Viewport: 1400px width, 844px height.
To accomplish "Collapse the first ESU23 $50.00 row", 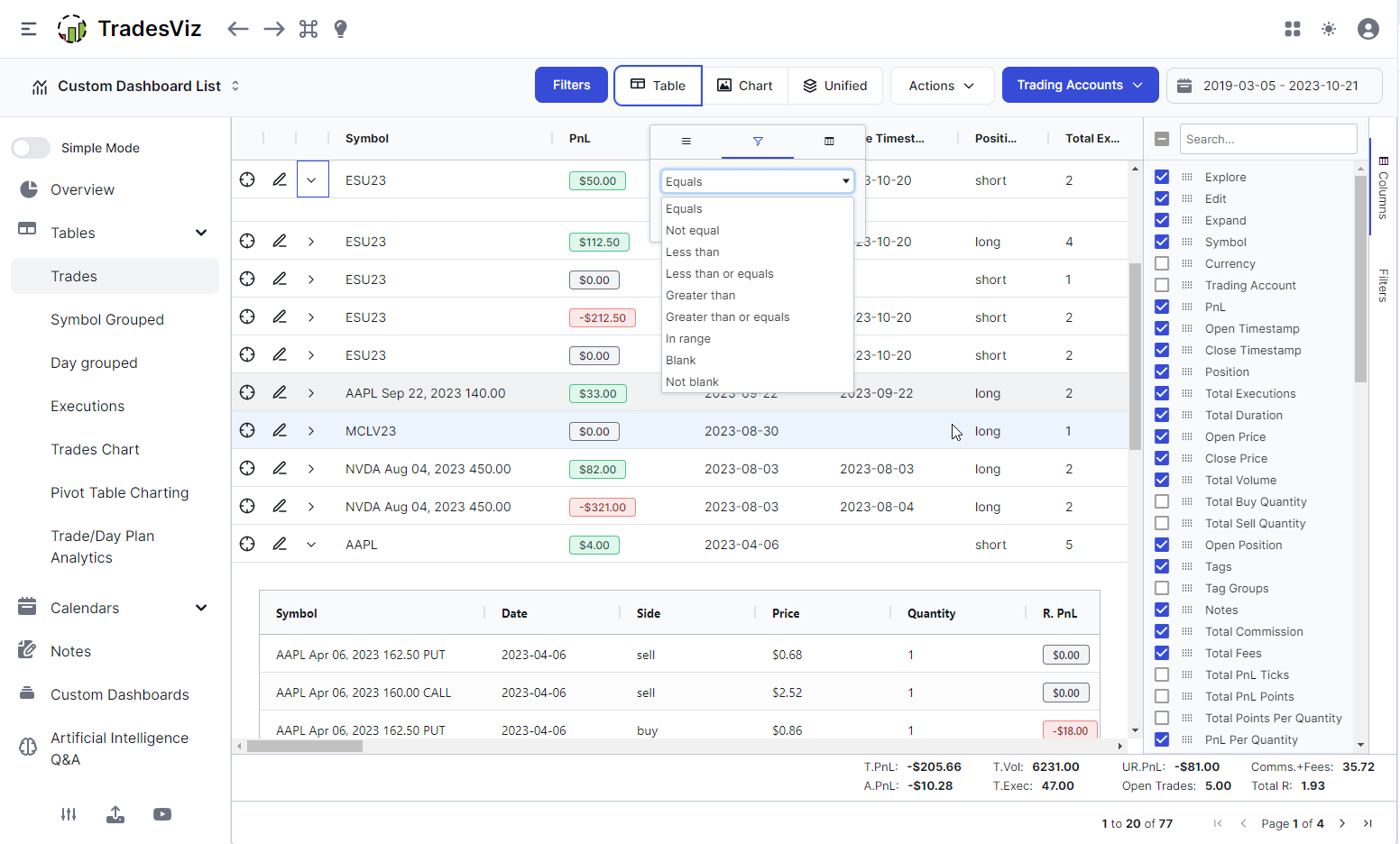I will click(311, 179).
